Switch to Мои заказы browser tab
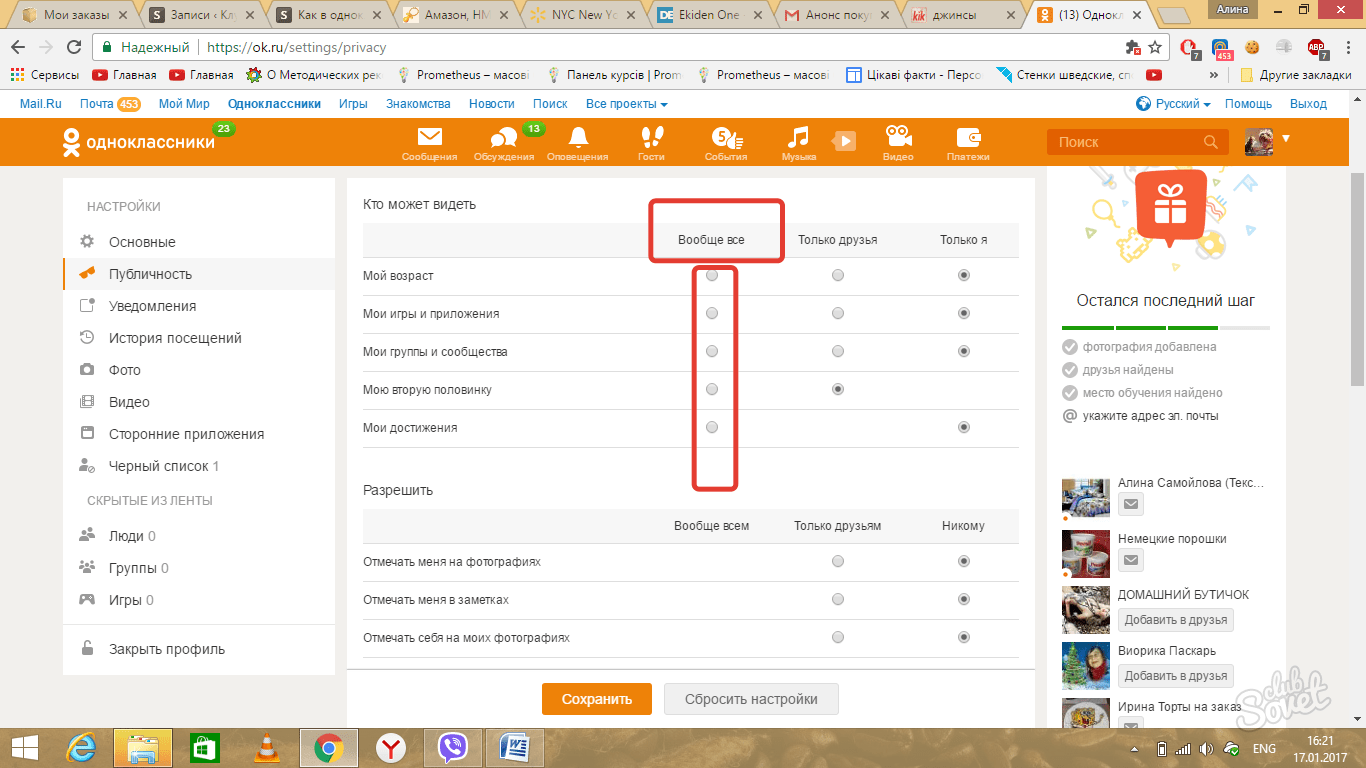The image size is (1366, 768). 75,15
